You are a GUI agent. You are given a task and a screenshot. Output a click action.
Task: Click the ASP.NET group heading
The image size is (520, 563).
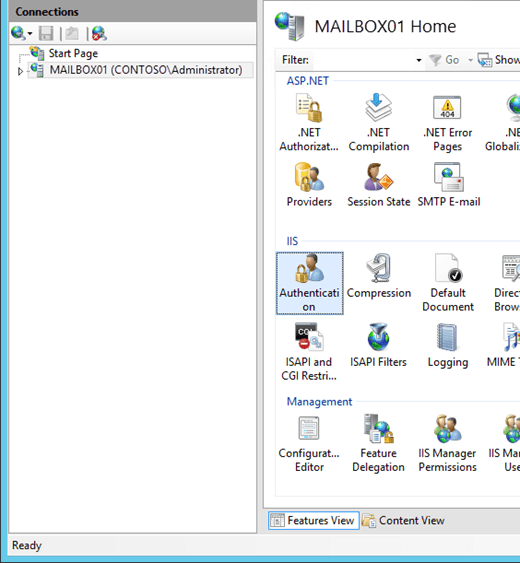307,81
